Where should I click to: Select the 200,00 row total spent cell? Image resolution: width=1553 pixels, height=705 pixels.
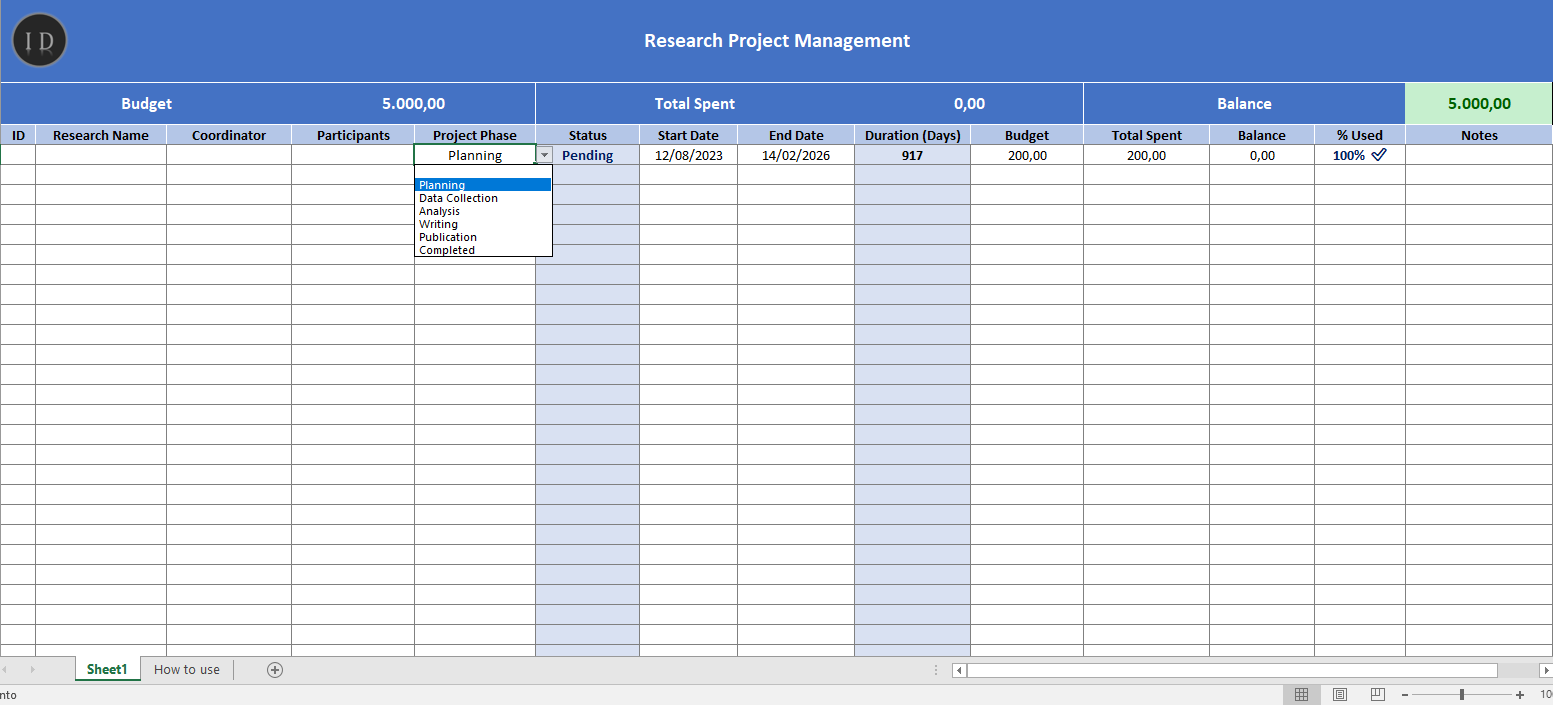click(x=1147, y=155)
